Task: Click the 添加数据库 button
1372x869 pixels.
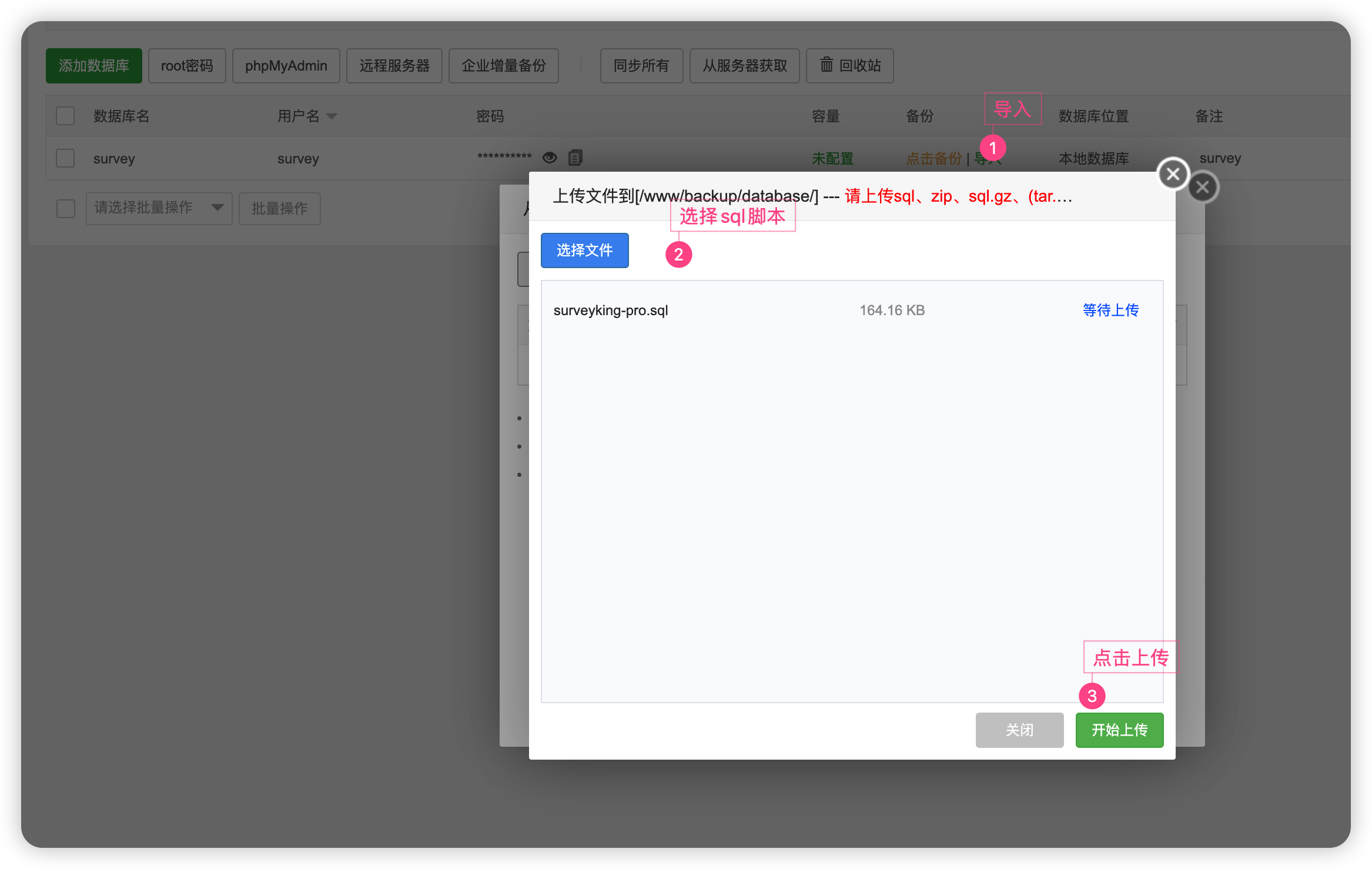Action: tap(93, 66)
